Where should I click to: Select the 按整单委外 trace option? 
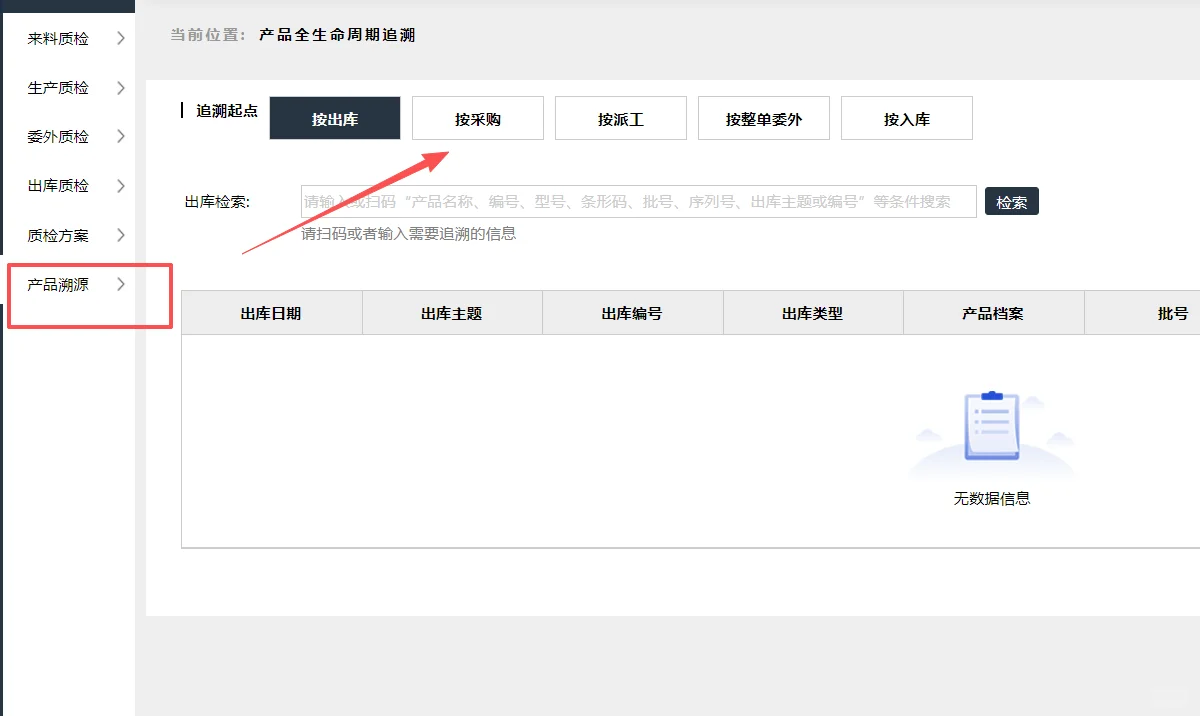[x=763, y=117]
